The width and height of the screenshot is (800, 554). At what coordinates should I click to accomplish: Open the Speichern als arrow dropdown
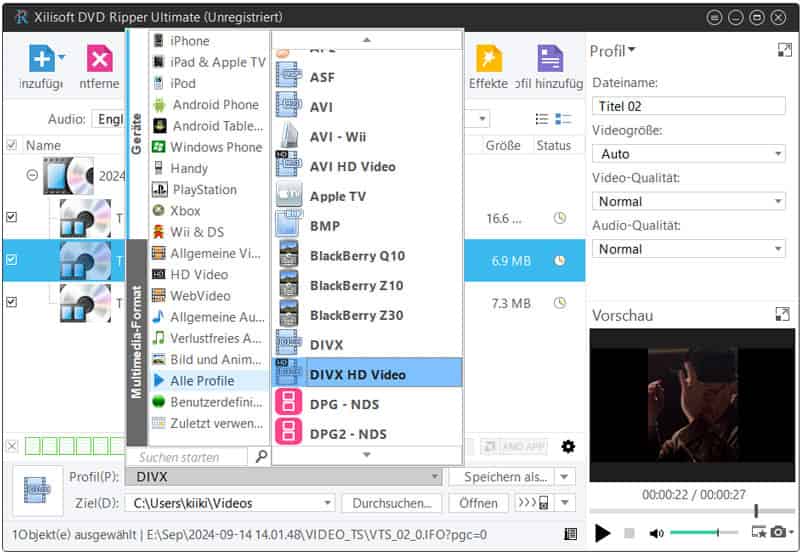click(x=565, y=476)
